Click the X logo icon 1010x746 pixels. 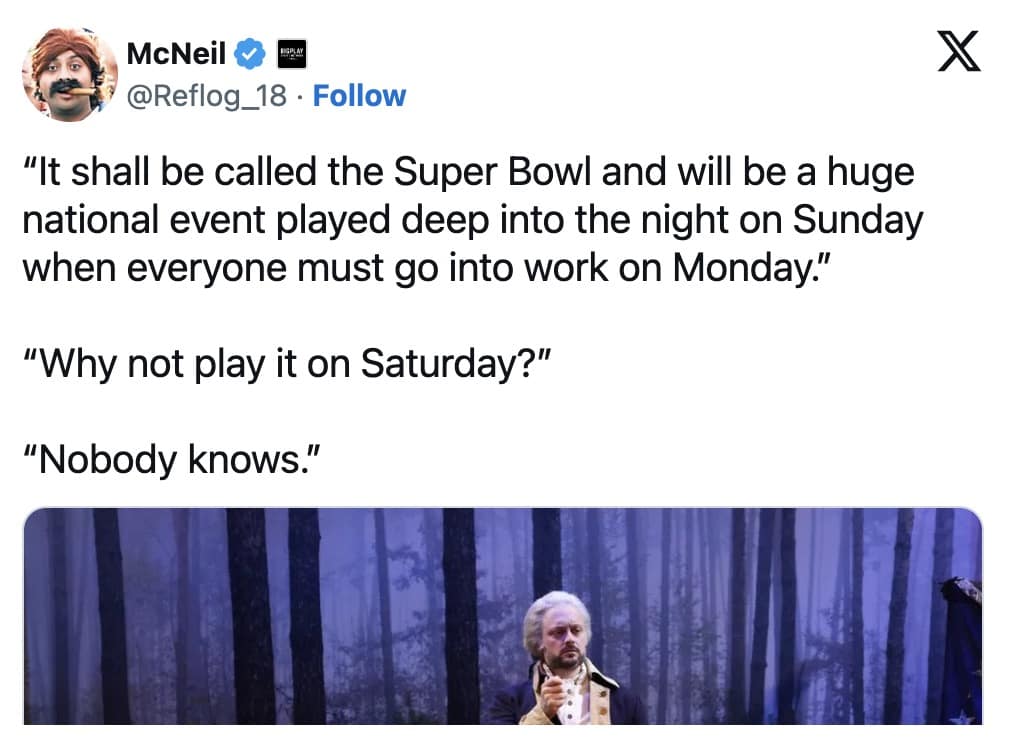(x=958, y=53)
